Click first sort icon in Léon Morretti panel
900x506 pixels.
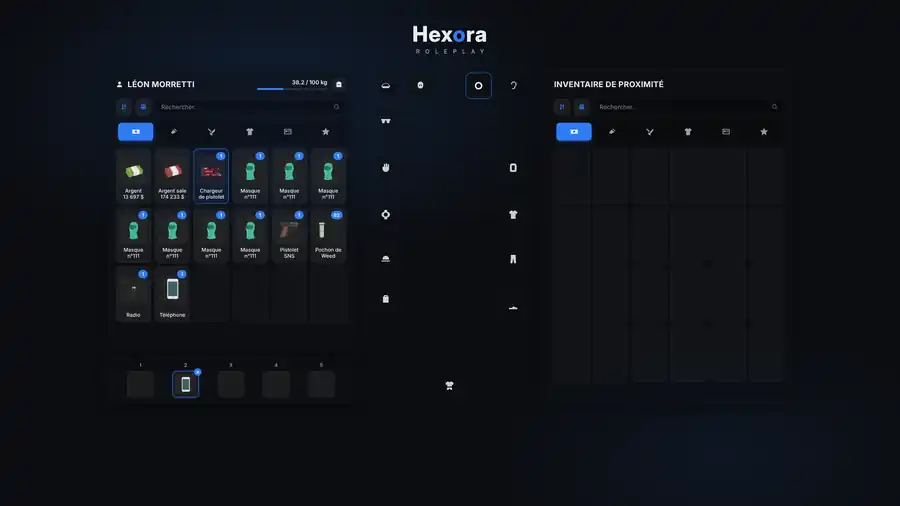click(x=123, y=107)
